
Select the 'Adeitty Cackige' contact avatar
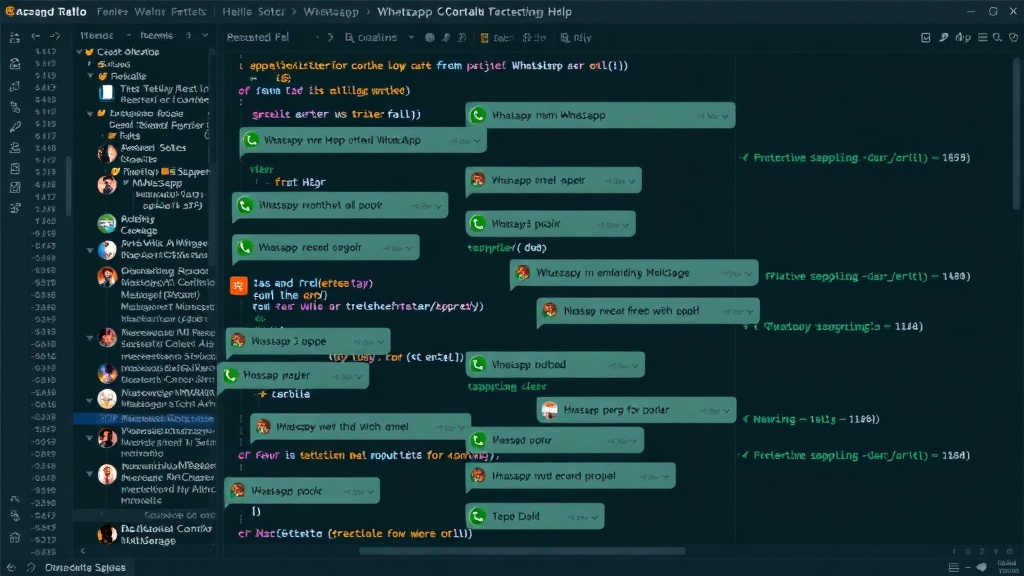[x=107, y=223]
